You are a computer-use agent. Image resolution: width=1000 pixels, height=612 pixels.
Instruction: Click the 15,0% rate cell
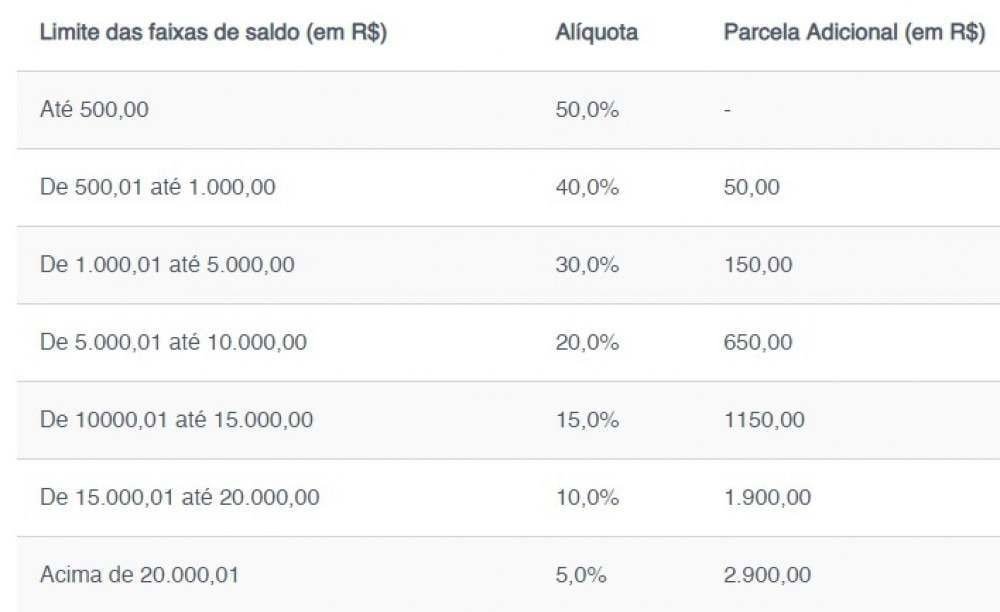[587, 420]
